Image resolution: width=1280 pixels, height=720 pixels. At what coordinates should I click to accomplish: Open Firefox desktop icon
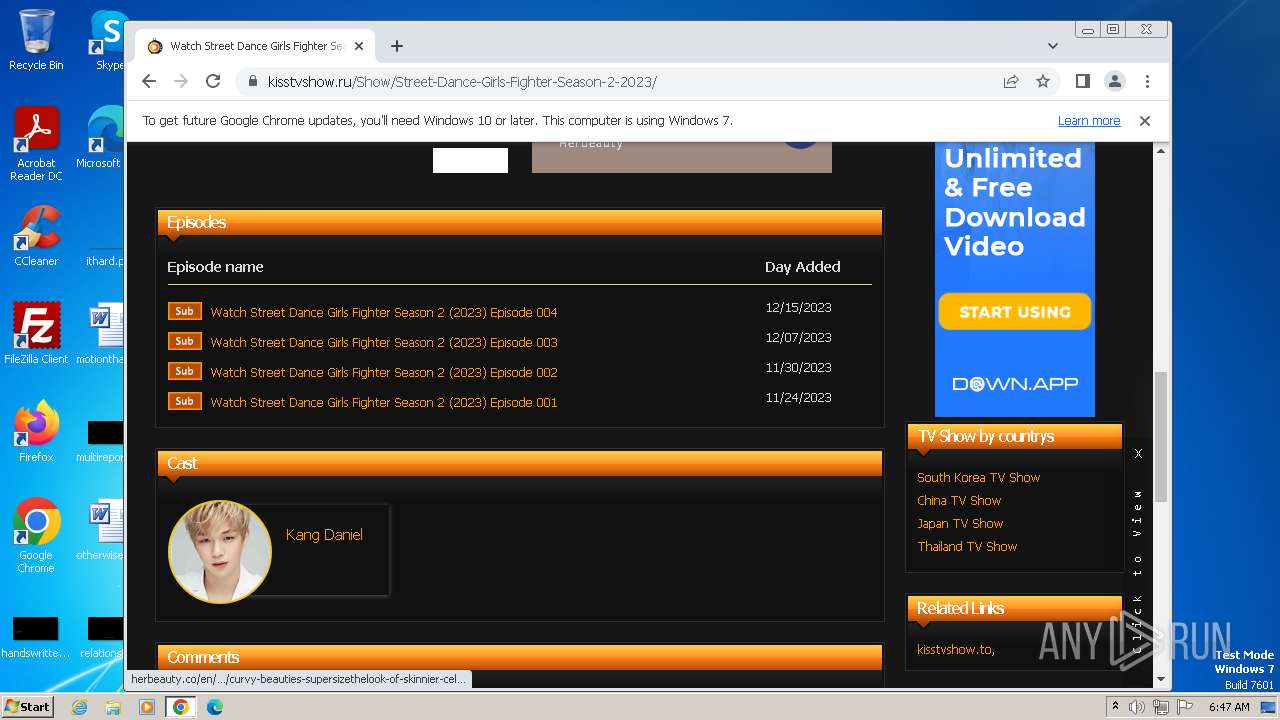point(36,432)
